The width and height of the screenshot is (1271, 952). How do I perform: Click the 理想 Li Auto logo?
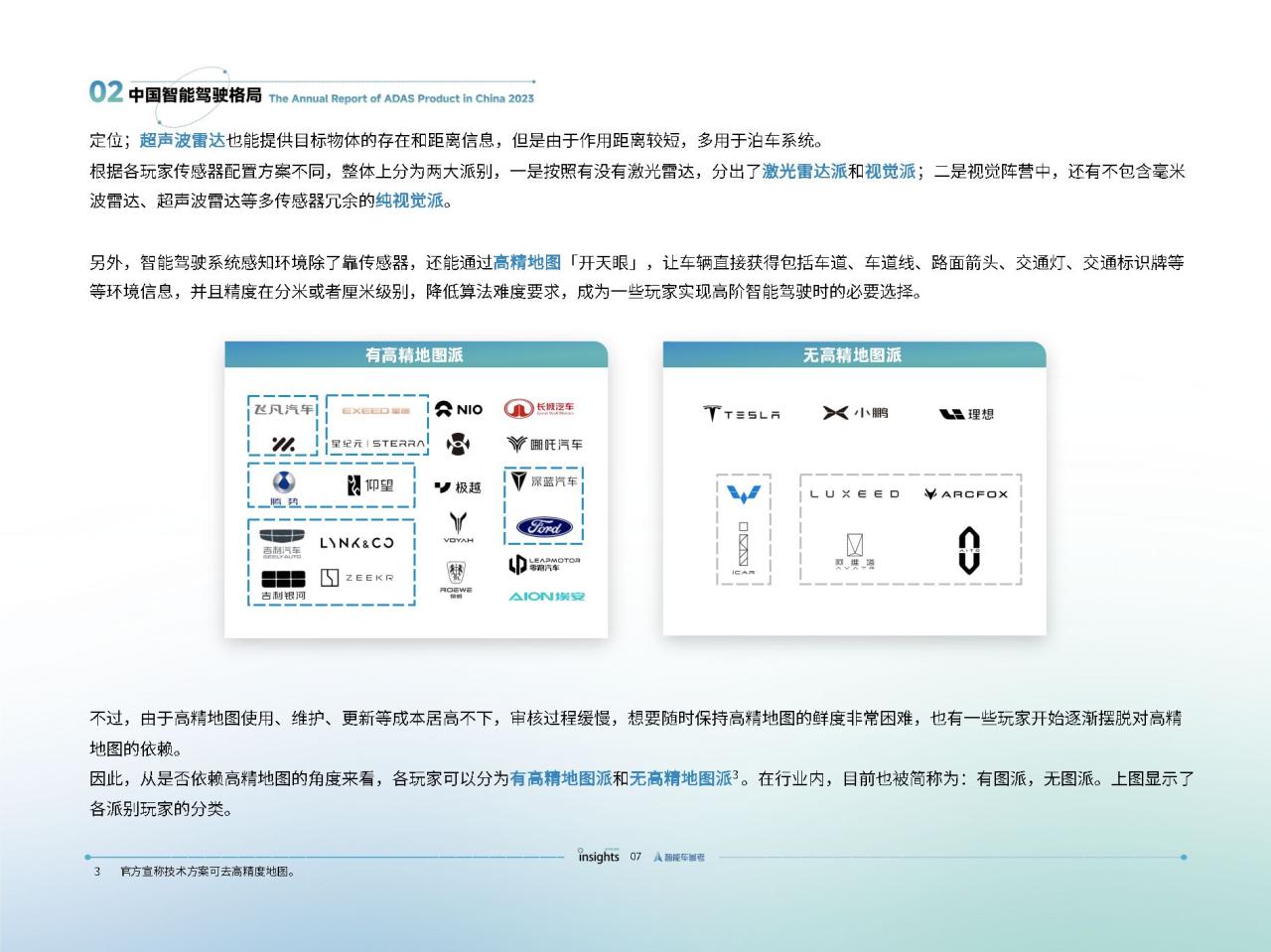[966, 414]
